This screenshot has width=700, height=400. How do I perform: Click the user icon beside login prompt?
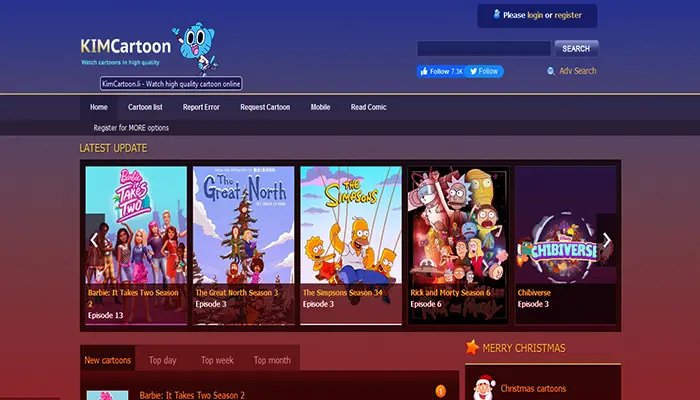coord(496,14)
